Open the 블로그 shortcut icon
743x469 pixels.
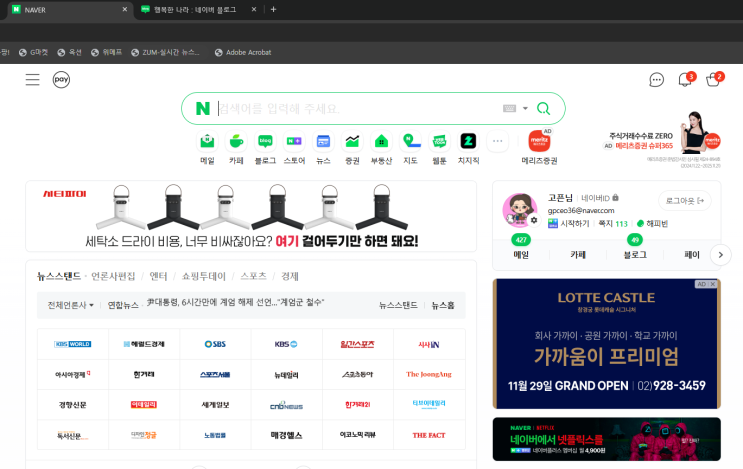pos(265,141)
